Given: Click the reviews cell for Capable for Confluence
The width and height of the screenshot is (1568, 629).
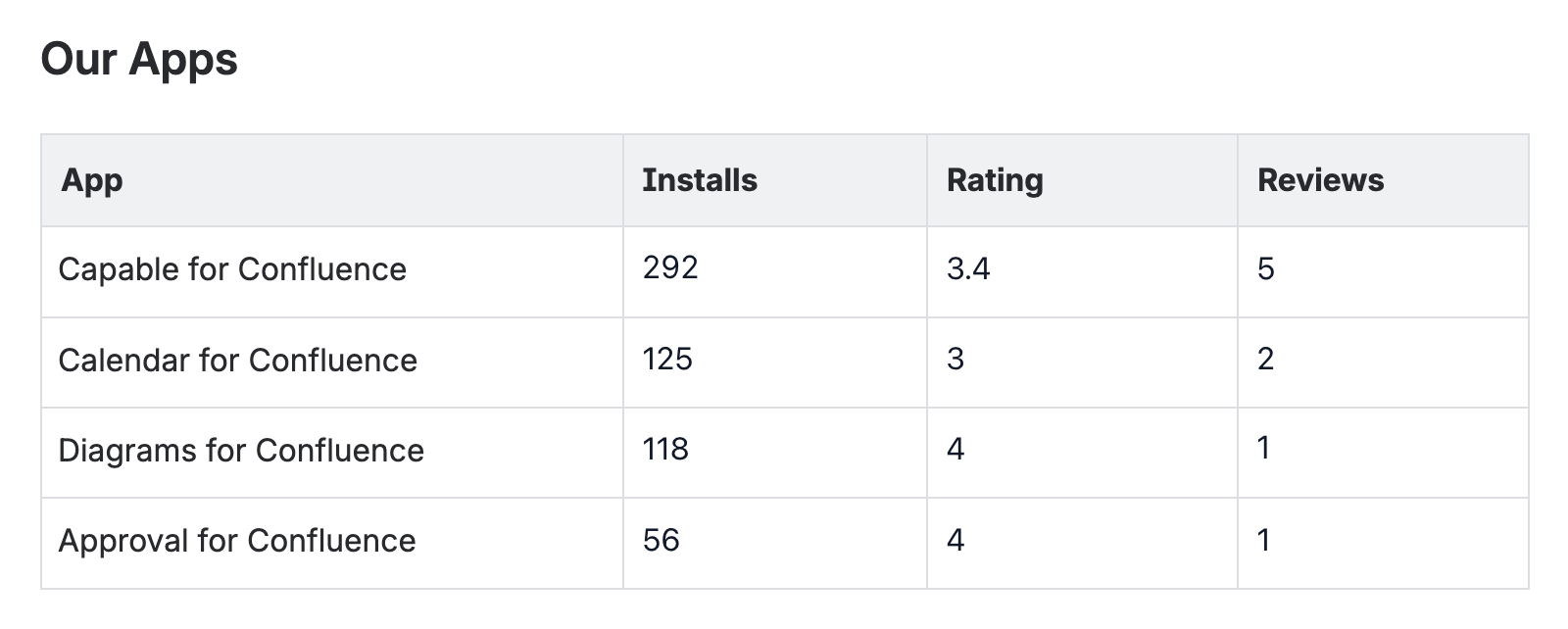Looking at the screenshot, I should coord(1266,268).
